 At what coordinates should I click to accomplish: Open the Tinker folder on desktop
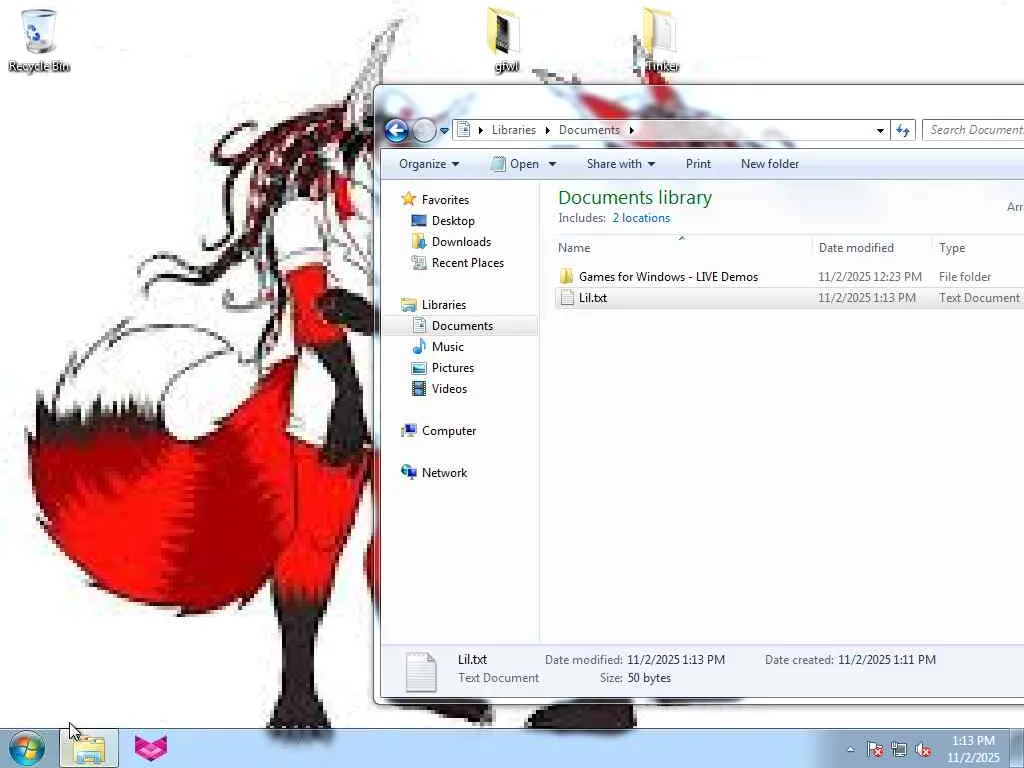tap(660, 40)
